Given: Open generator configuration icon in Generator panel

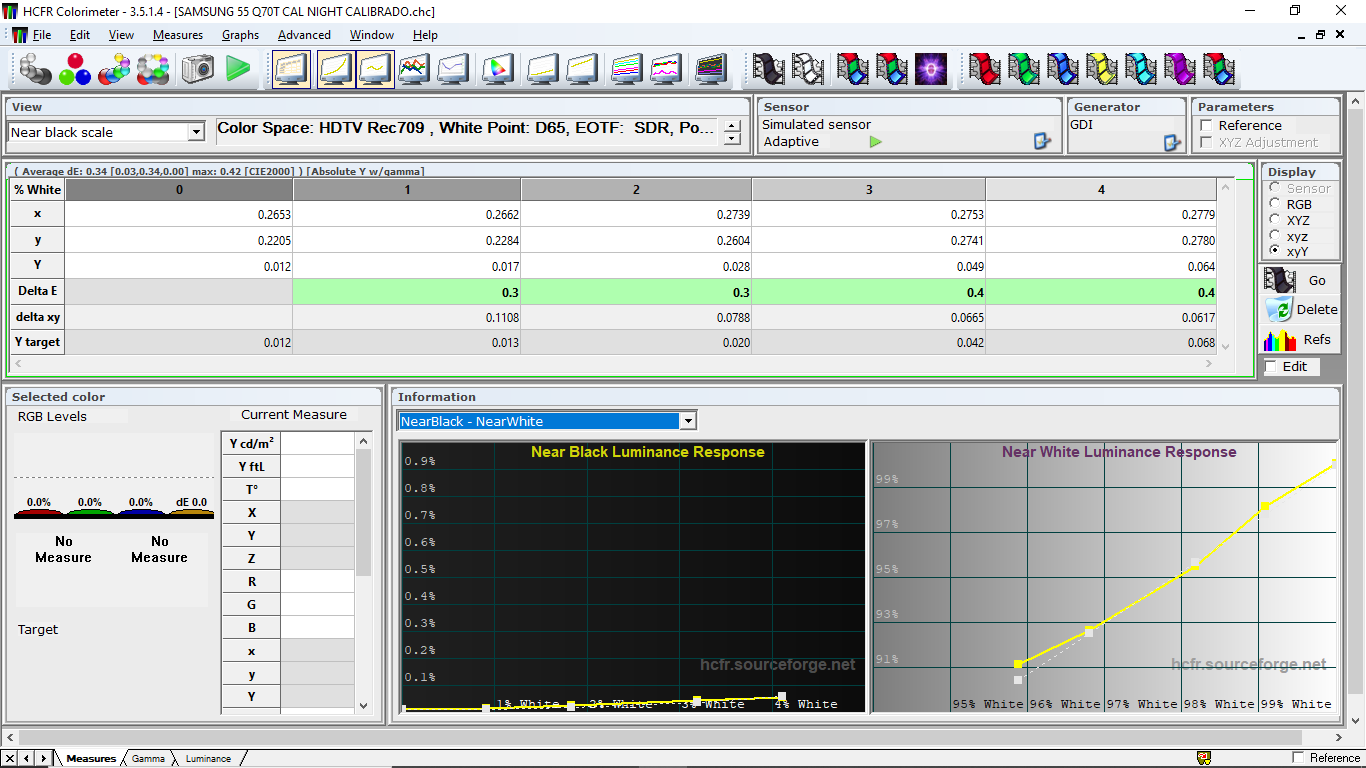Looking at the screenshot, I should (x=1172, y=142).
